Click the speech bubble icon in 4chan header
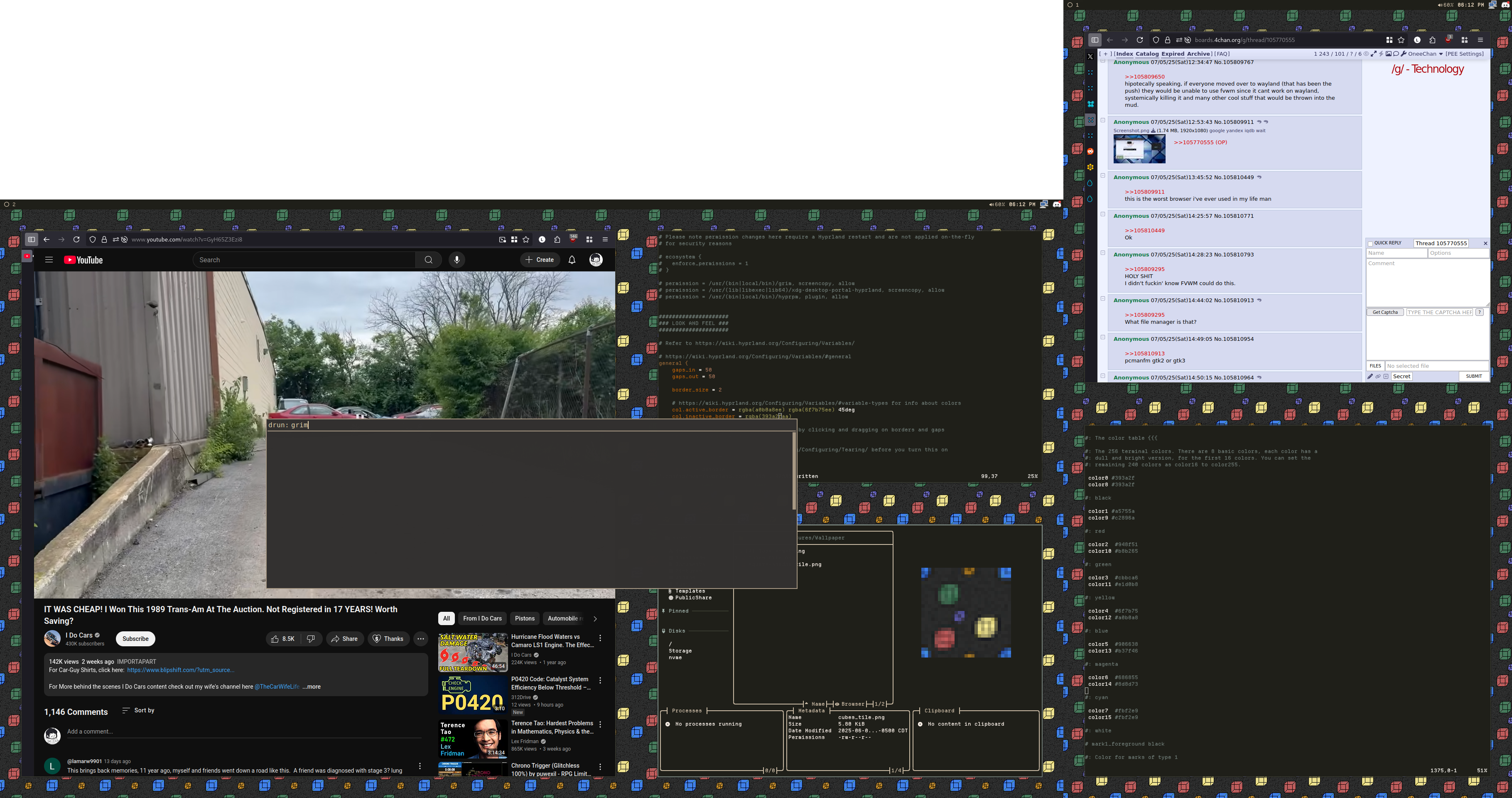Image resolution: width=1512 pixels, height=798 pixels. pos(1396,54)
